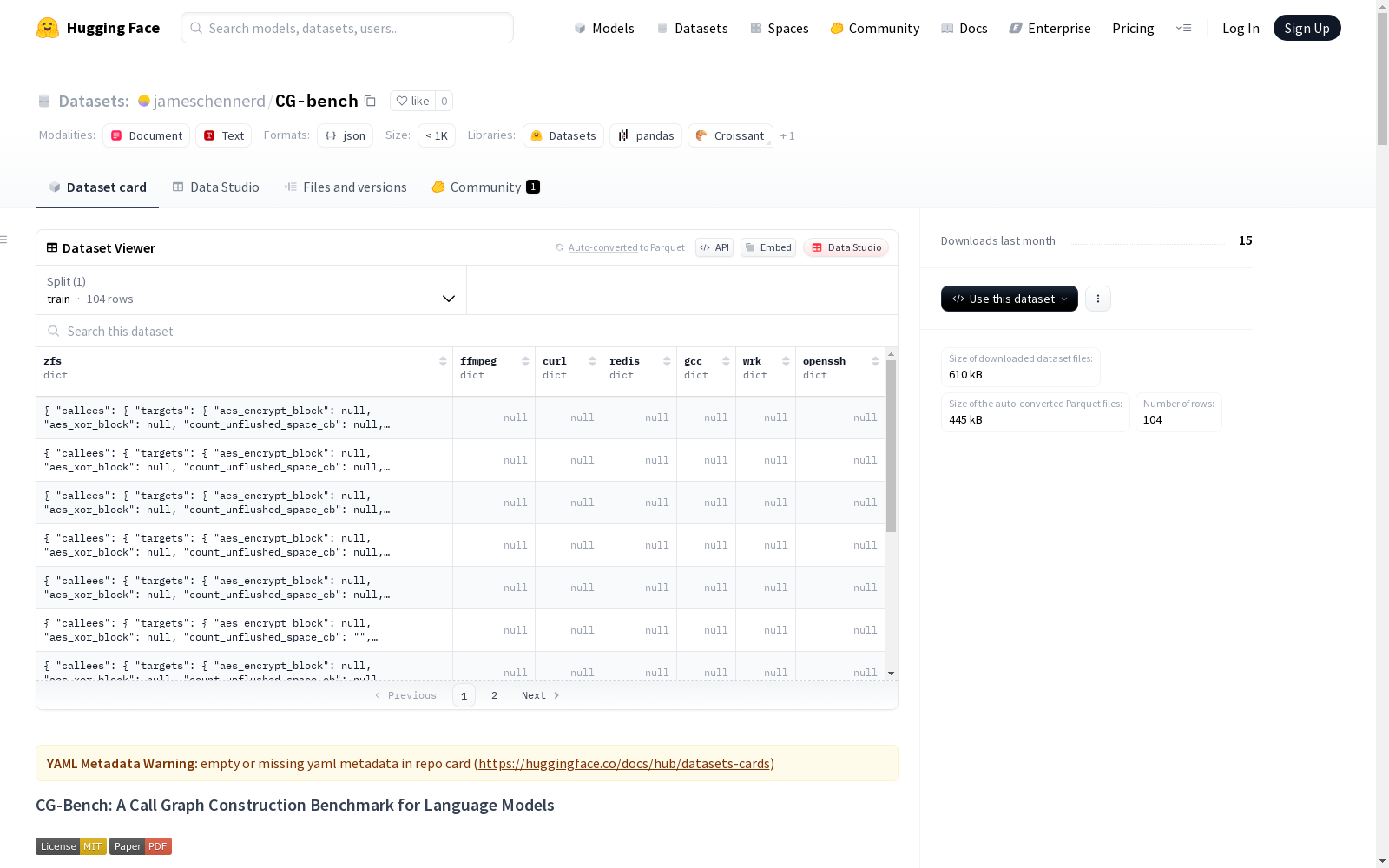This screenshot has width=1389, height=868.
Task: Open the Community tab with 1 discussion
Action: (x=485, y=187)
